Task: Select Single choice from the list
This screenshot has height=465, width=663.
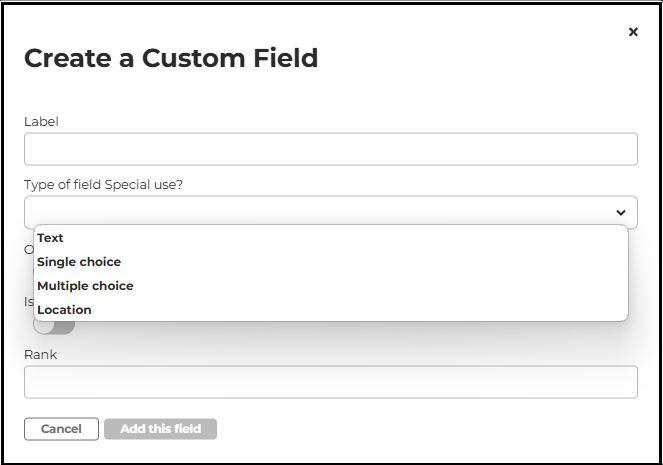Action: [79, 262]
